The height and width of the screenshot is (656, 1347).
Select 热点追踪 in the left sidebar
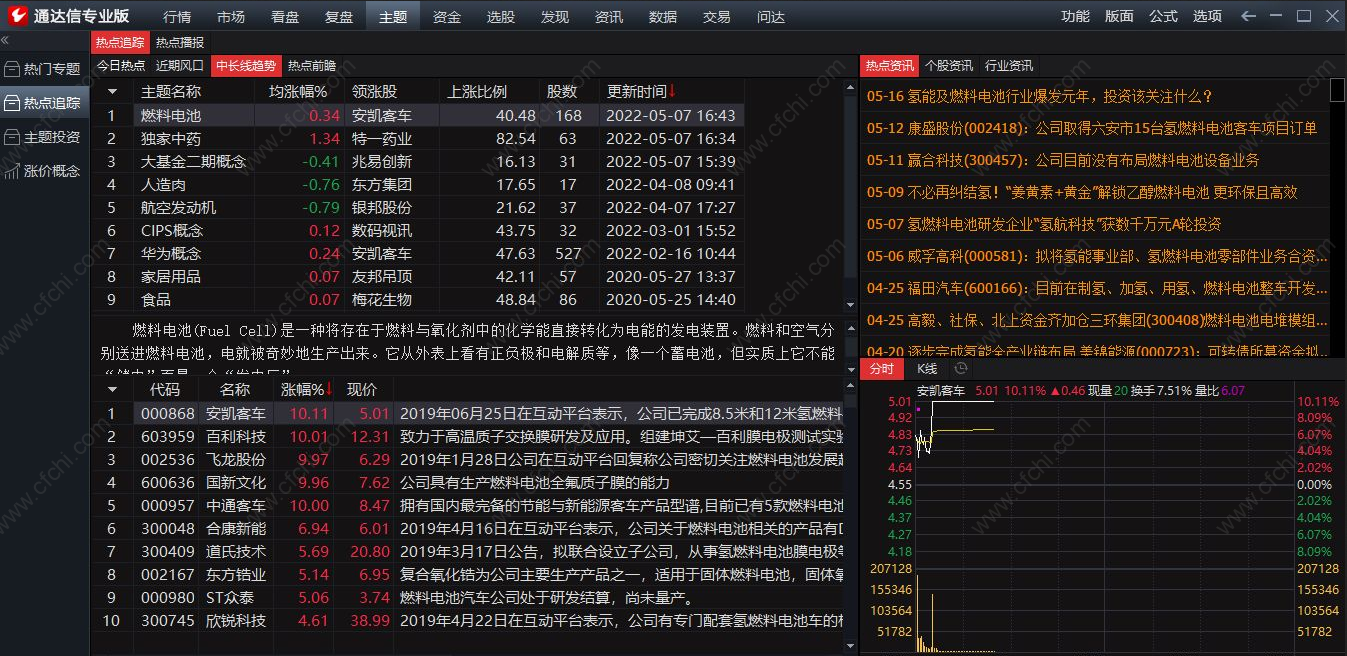click(x=44, y=103)
